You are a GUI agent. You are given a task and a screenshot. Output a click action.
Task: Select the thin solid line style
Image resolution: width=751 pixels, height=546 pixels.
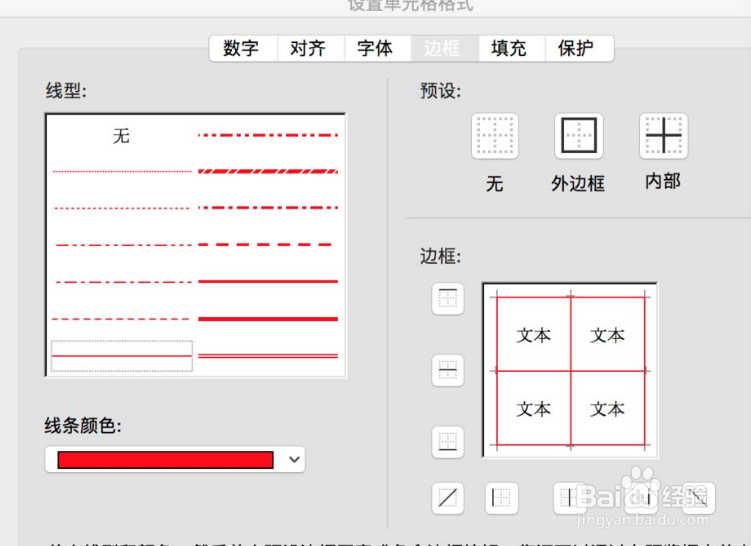click(x=122, y=356)
